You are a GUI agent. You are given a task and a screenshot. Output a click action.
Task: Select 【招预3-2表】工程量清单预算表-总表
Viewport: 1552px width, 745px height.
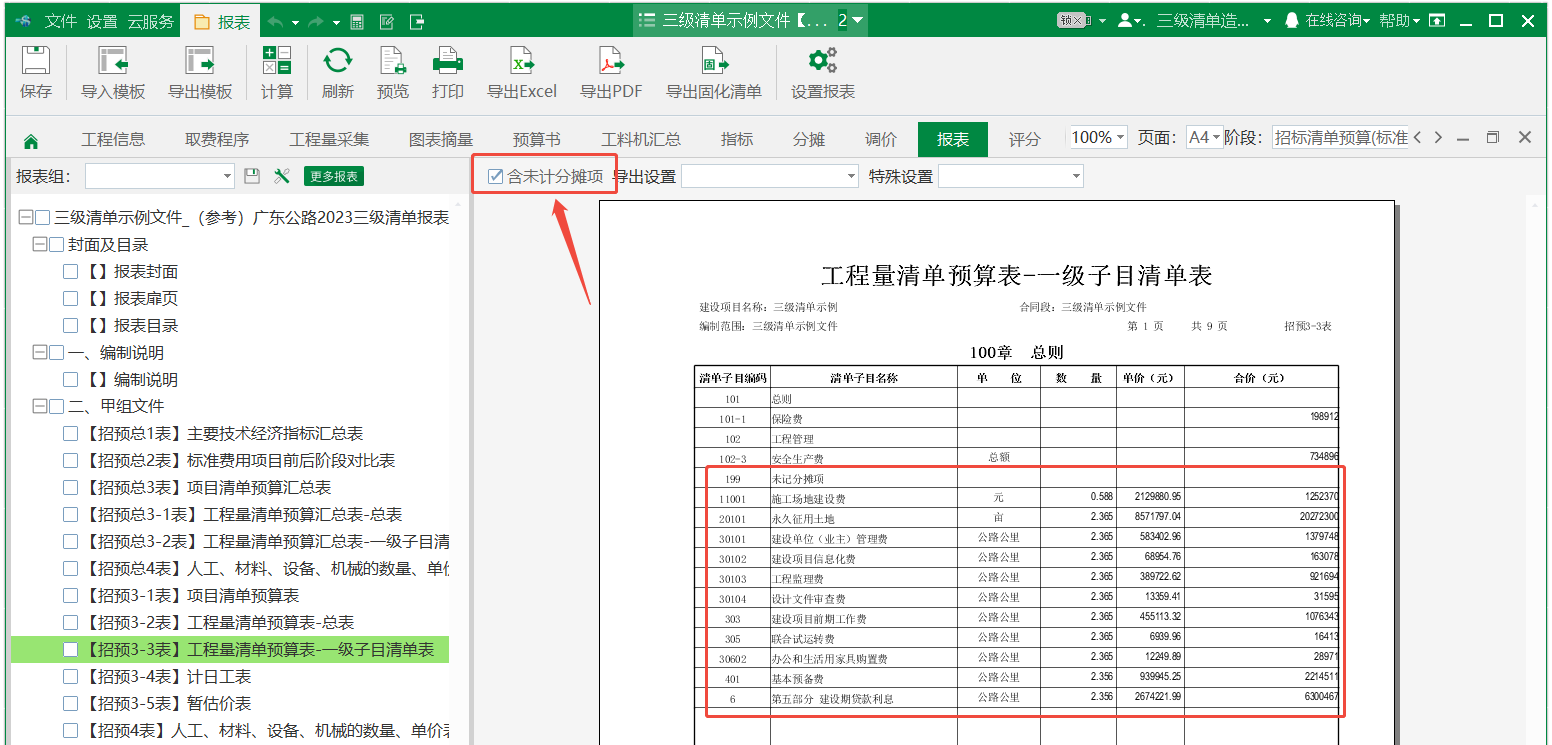[x=220, y=623]
